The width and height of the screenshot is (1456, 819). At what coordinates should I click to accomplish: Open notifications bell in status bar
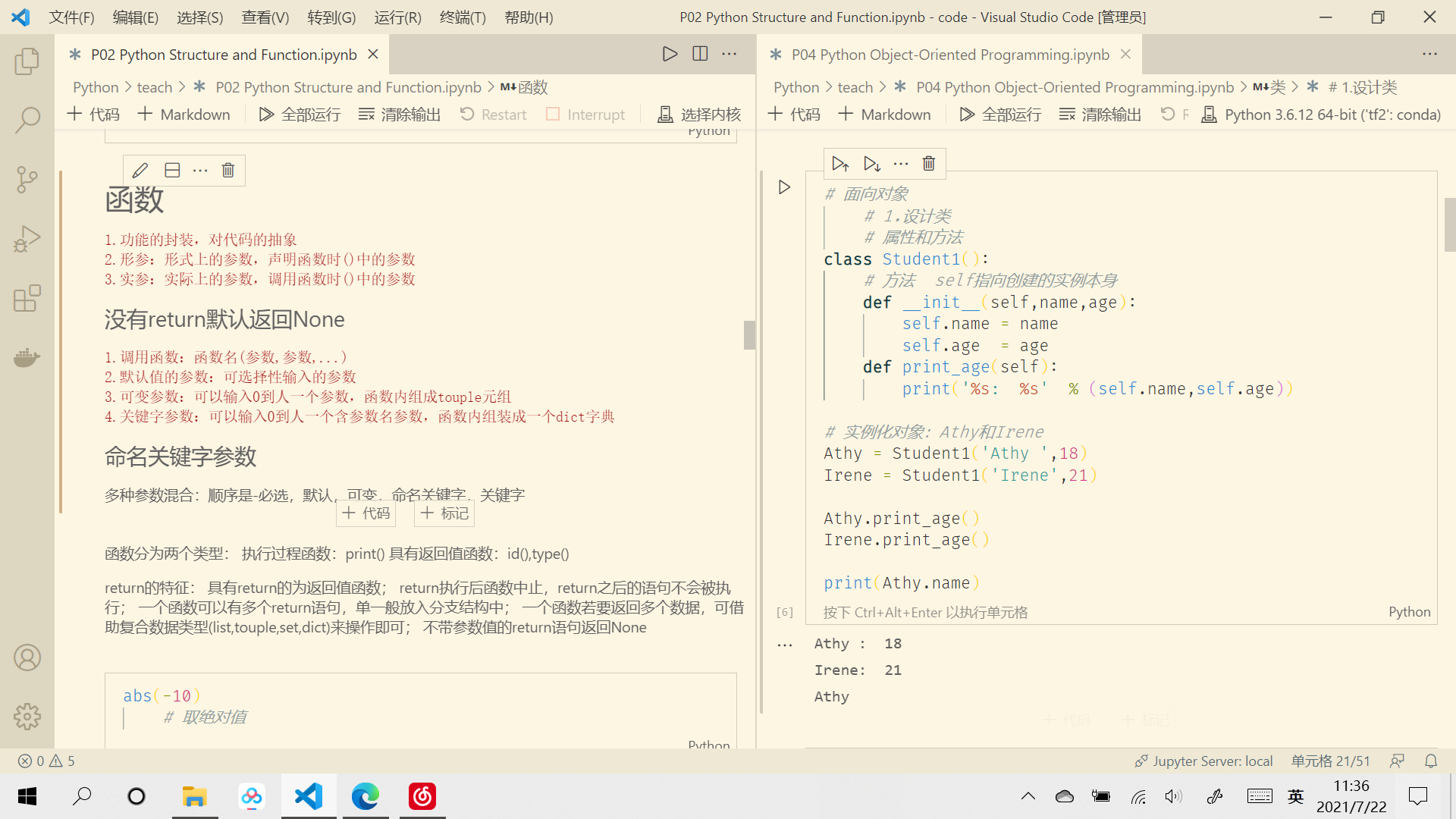pyautogui.click(x=1432, y=761)
